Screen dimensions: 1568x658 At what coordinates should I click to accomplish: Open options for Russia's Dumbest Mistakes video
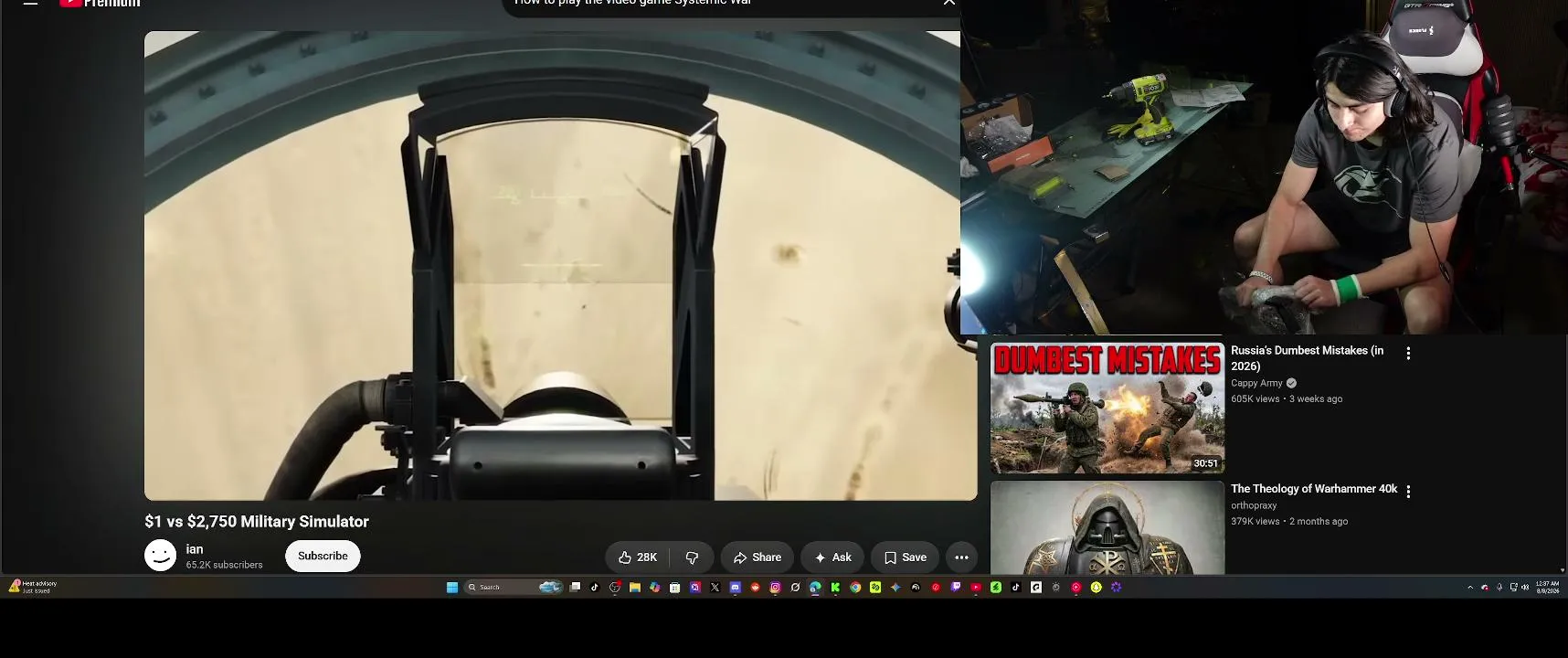coord(1408,354)
